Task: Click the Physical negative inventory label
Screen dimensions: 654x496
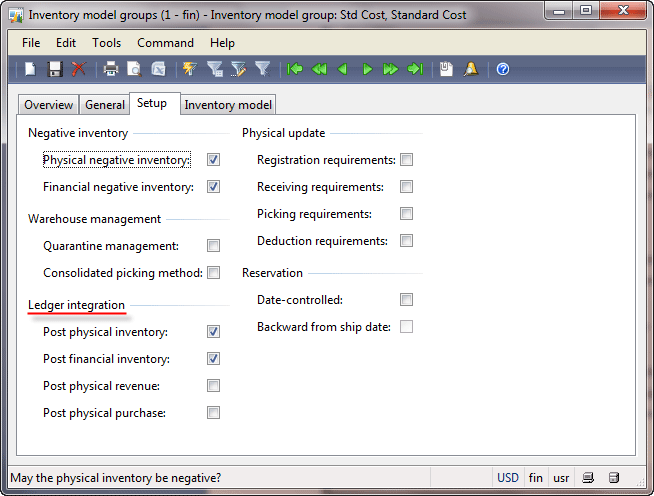Action: tap(116, 160)
